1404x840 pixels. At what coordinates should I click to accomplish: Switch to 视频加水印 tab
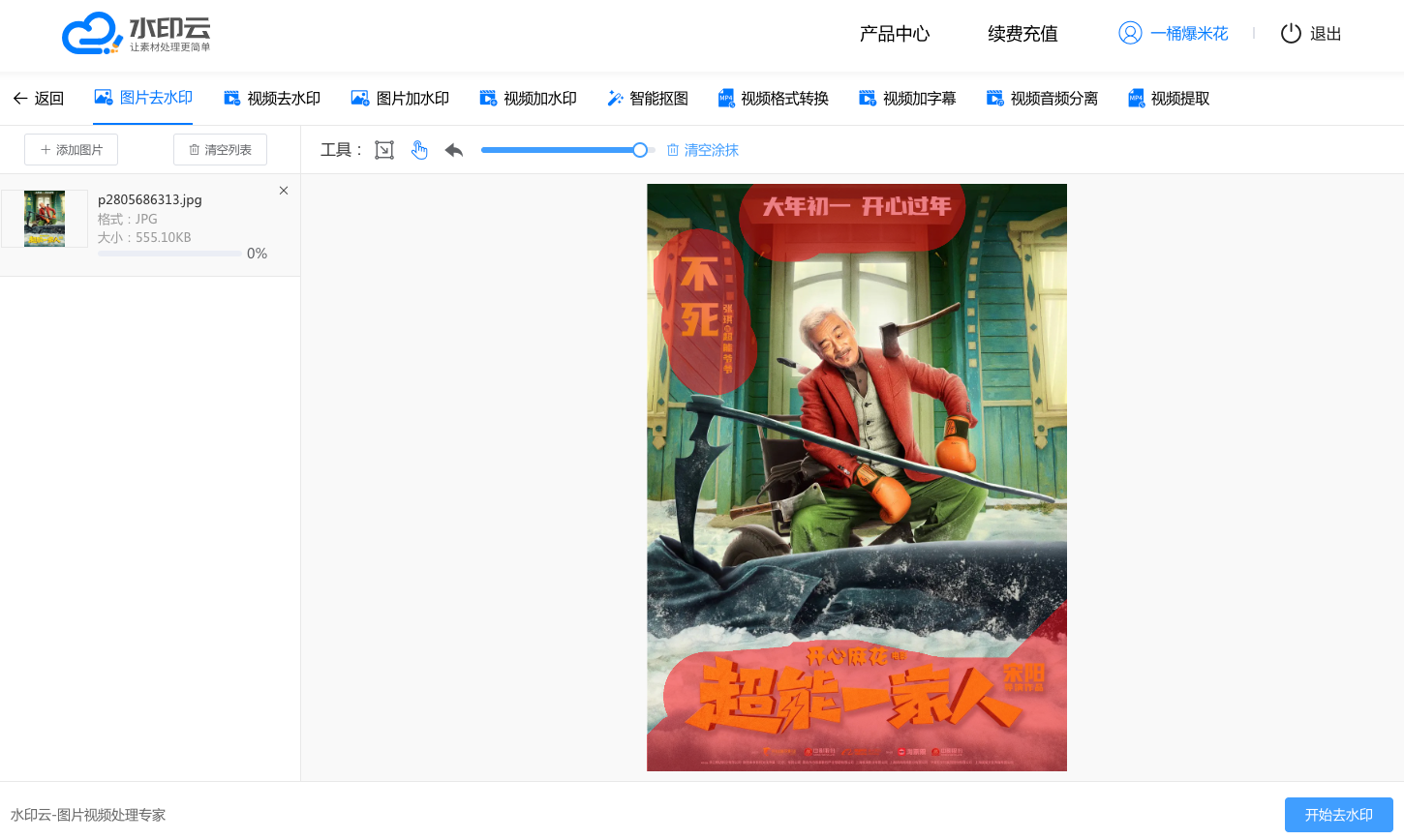pyautogui.click(x=528, y=99)
